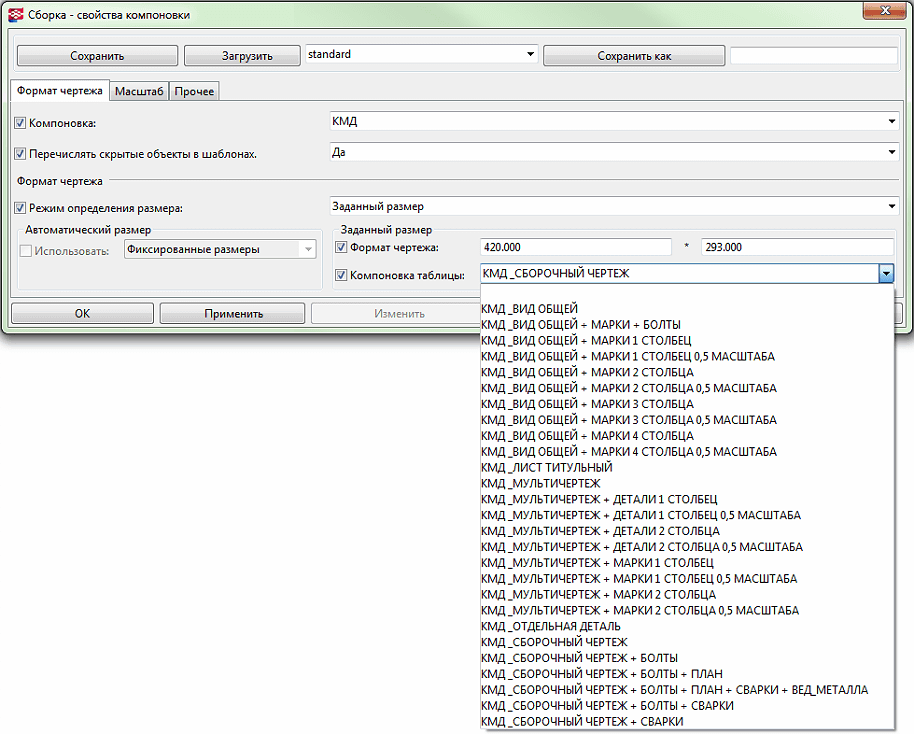Click the Tekla app icon in title bar
Screen dimensions: 914x734
coord(16,15)
